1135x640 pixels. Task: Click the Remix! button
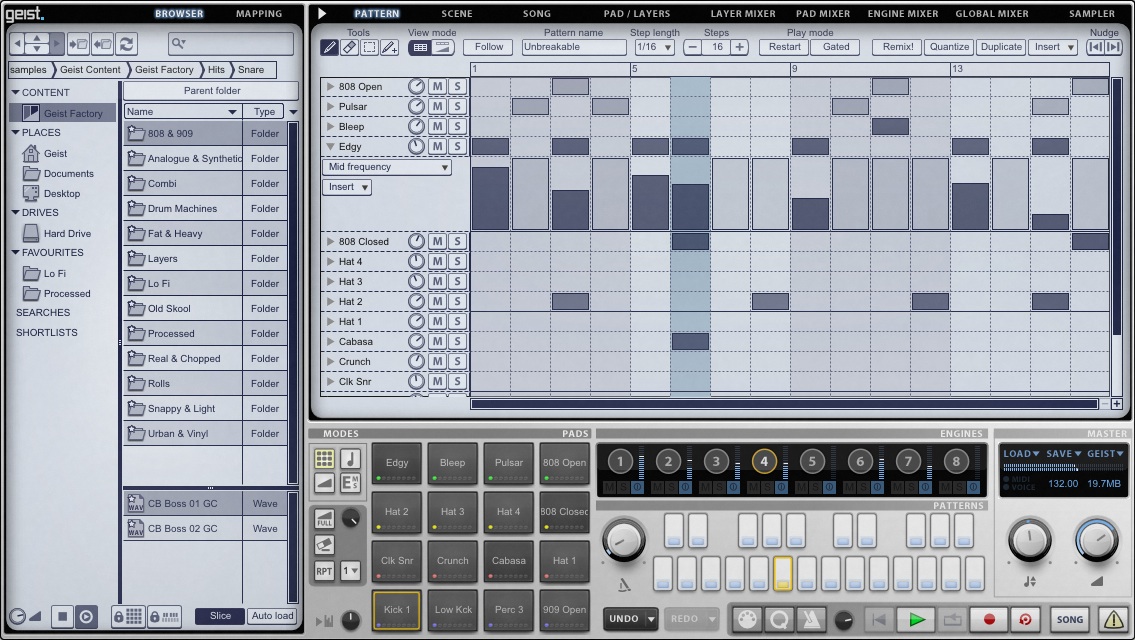coord(898,47)
